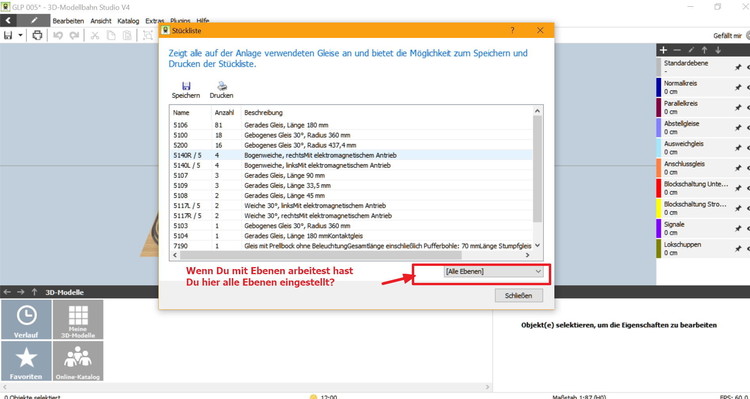Click the floppy disk save icon in main toolbar
The image size is (750, 399).
[8, 35]
